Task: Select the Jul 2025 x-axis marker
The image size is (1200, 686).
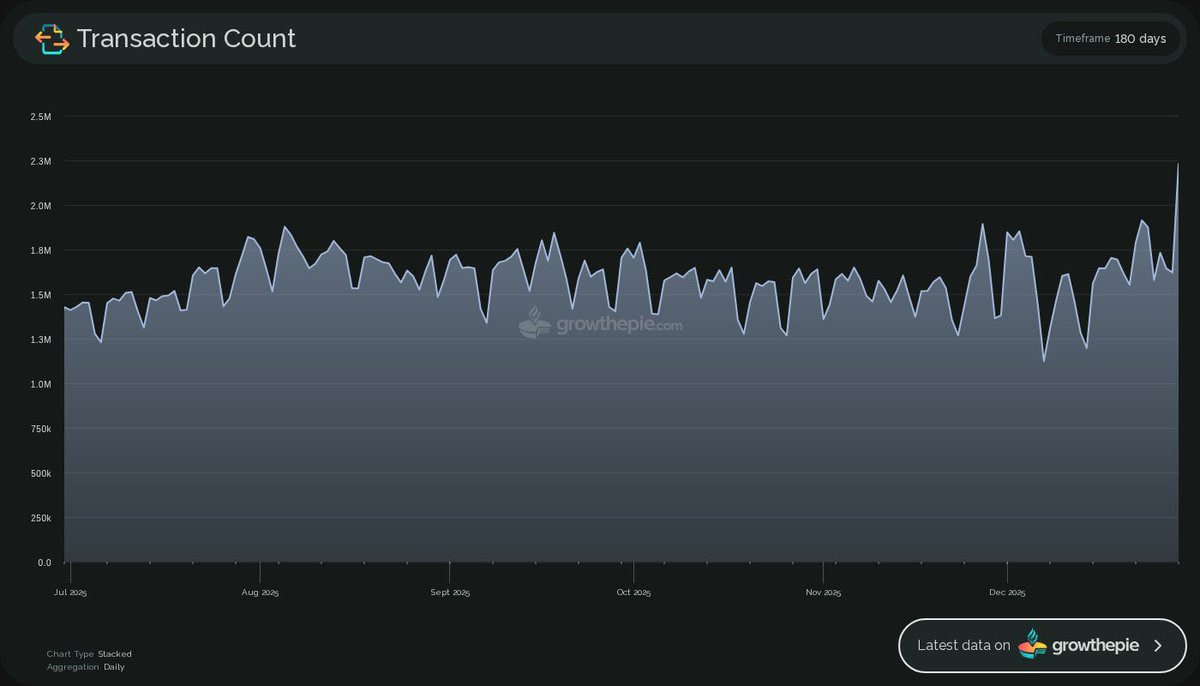Action: [x=70, y=593]
